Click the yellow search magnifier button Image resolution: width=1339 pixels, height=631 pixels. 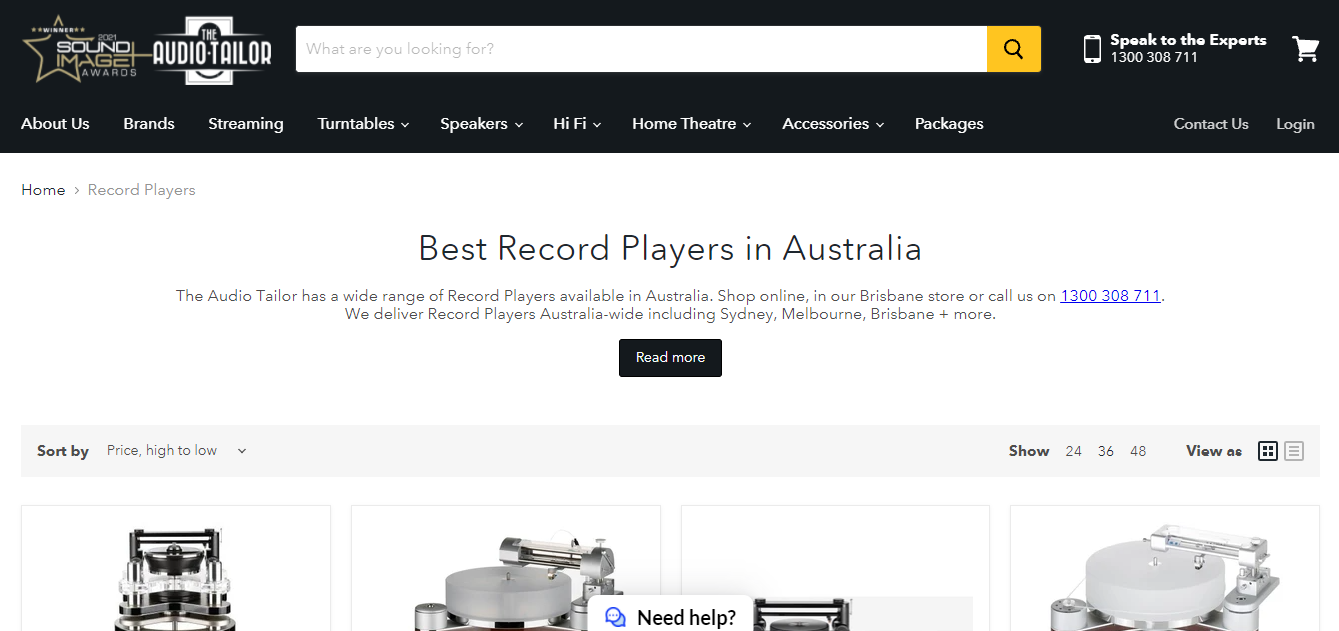pos(1013,49)
